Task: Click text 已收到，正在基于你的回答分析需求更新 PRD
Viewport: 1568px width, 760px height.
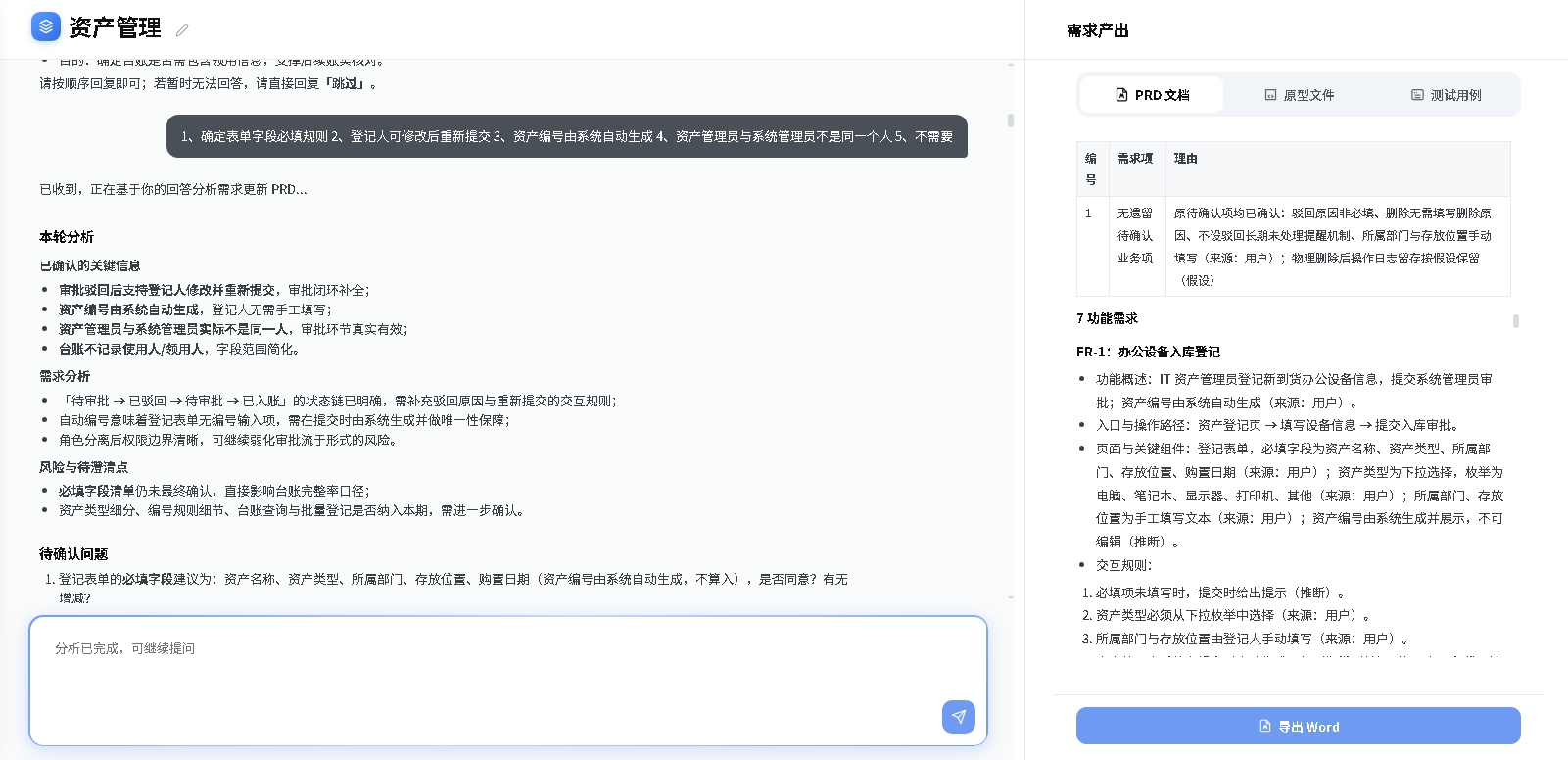Action: click(173, 189)
